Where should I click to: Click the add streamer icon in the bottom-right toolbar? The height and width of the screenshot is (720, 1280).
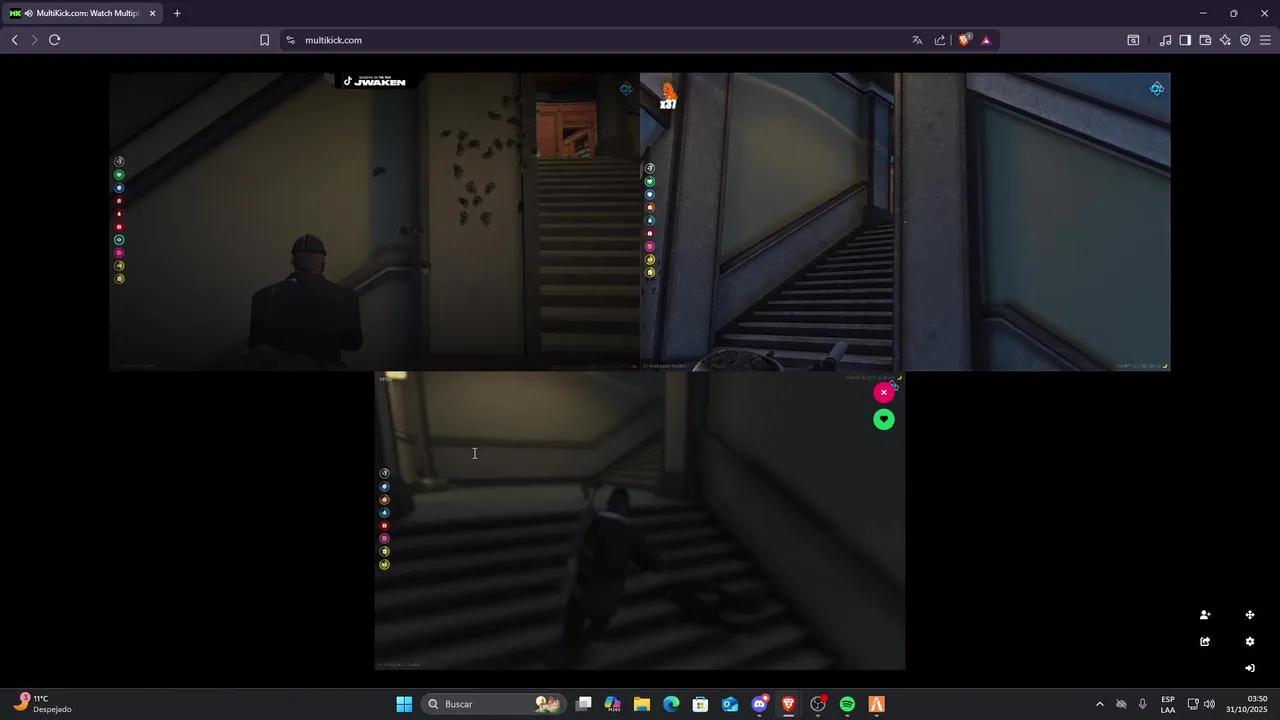pyautogui.click(x=1205, y=615)
